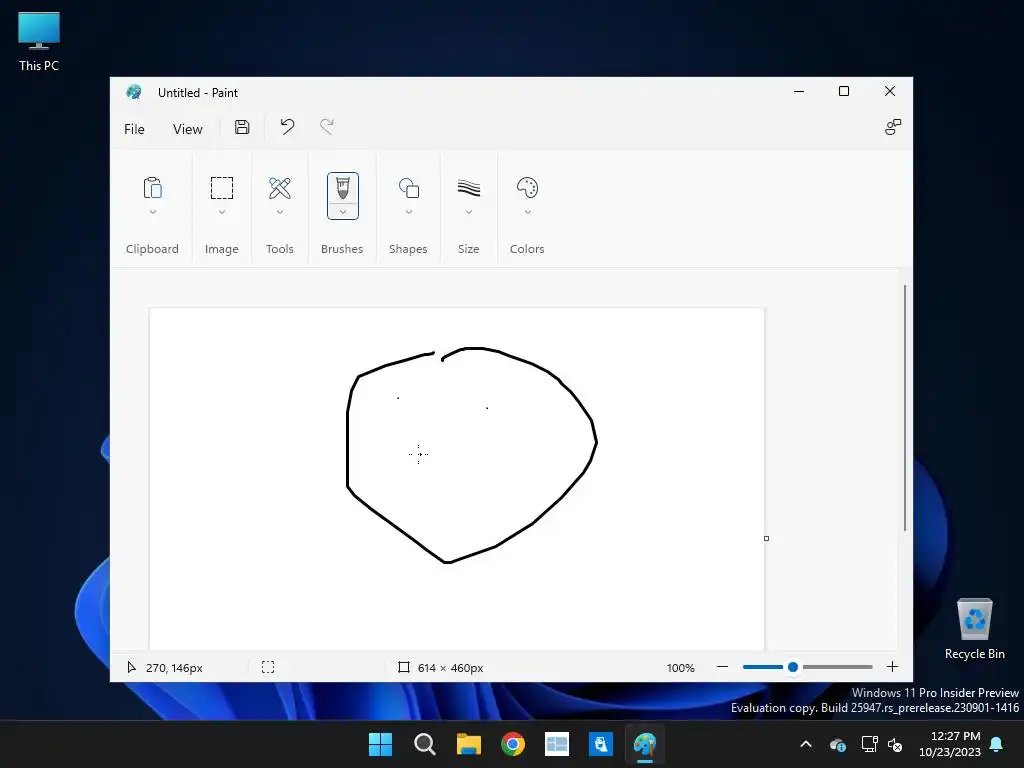Click the canvas dimensions icon in status bar
The height and width of the screenshot is (768, 1024).
(x=404, y=667)
